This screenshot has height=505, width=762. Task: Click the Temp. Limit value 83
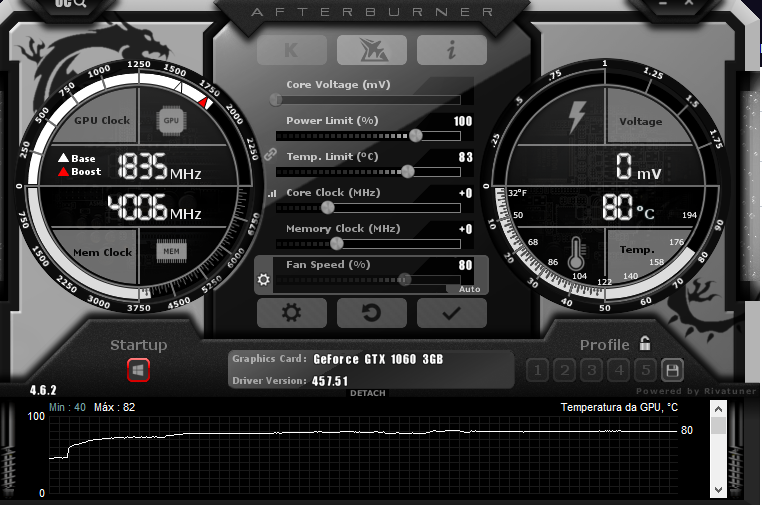[466, 157]
